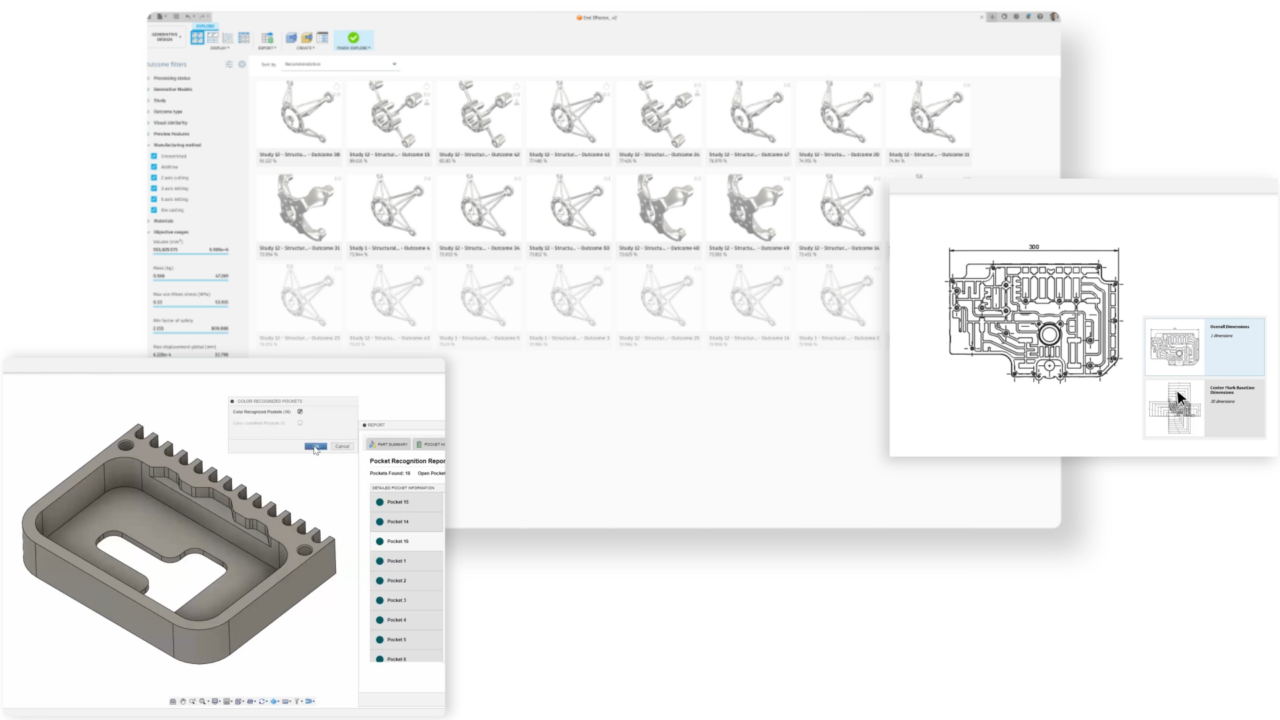Viewport: 1280px width, 720px height.
Task: Uncheck the 5 axis milling method
Action: pos(154,199)
